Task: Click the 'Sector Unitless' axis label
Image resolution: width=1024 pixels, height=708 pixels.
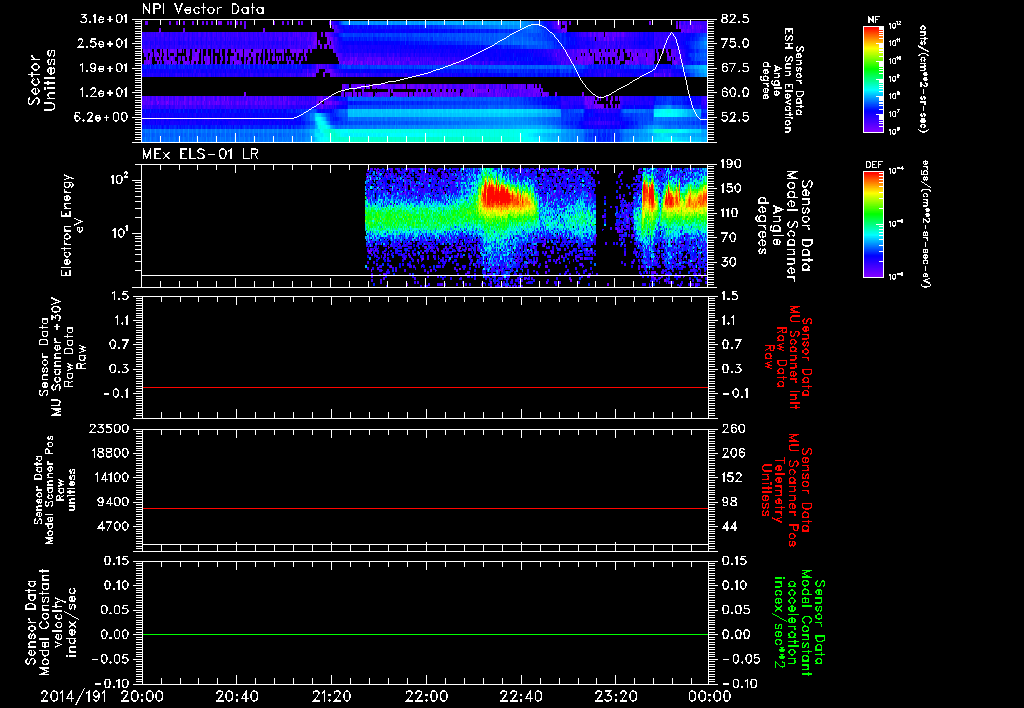Action: point(41,80)
